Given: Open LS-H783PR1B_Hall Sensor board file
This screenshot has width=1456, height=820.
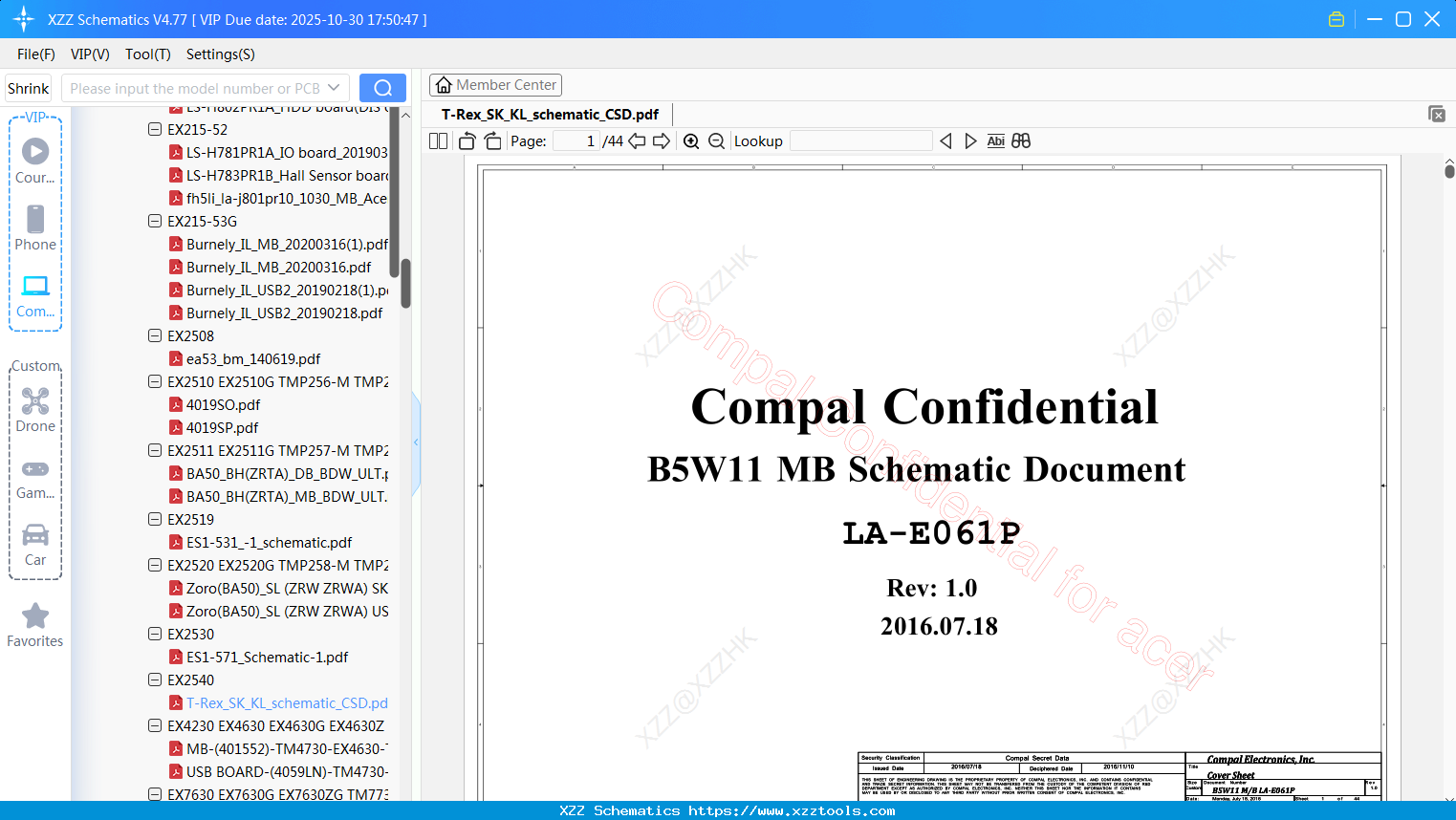Looking at the screenshot, I should click(279, 175).
